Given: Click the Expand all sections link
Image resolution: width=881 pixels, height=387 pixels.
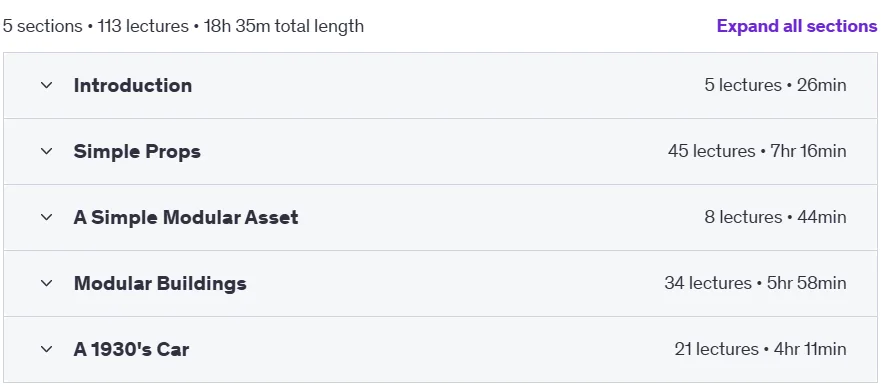Looking at the screenshot, I should coord(797,26).
